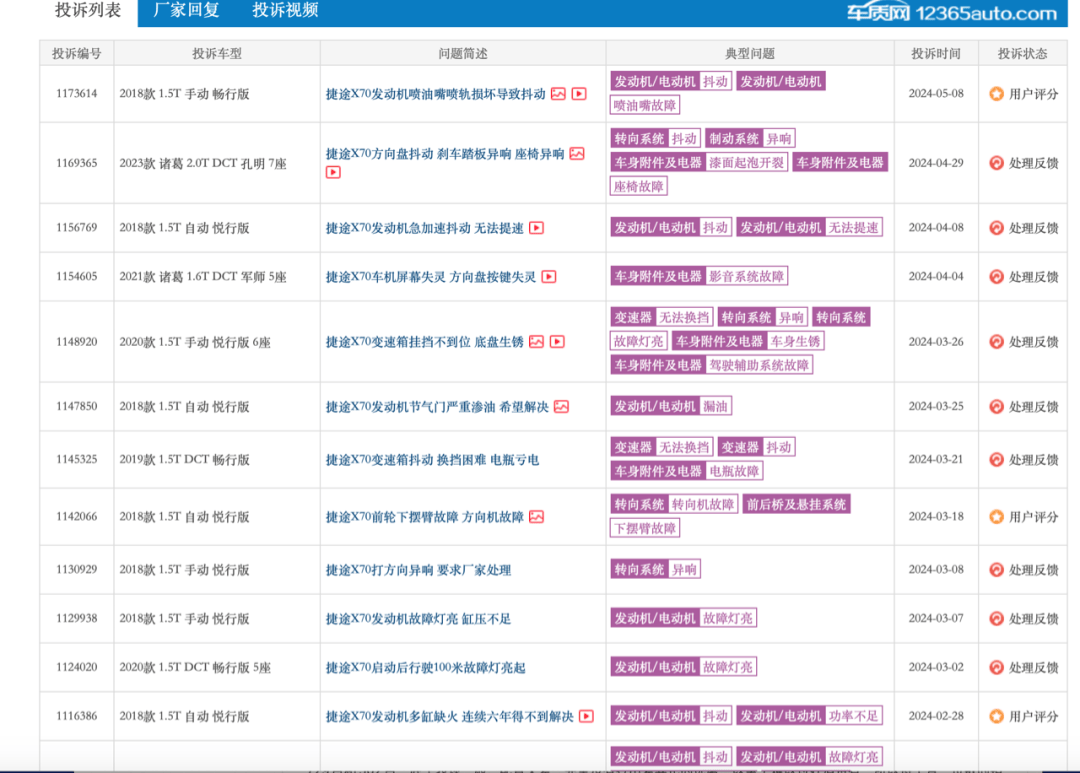The width and height of the screenshot is (1080, 773).
Task: Open complaint 捷途X70发动机喷油嘴喷轨损坏导致抖动
Action: [435, 94]
